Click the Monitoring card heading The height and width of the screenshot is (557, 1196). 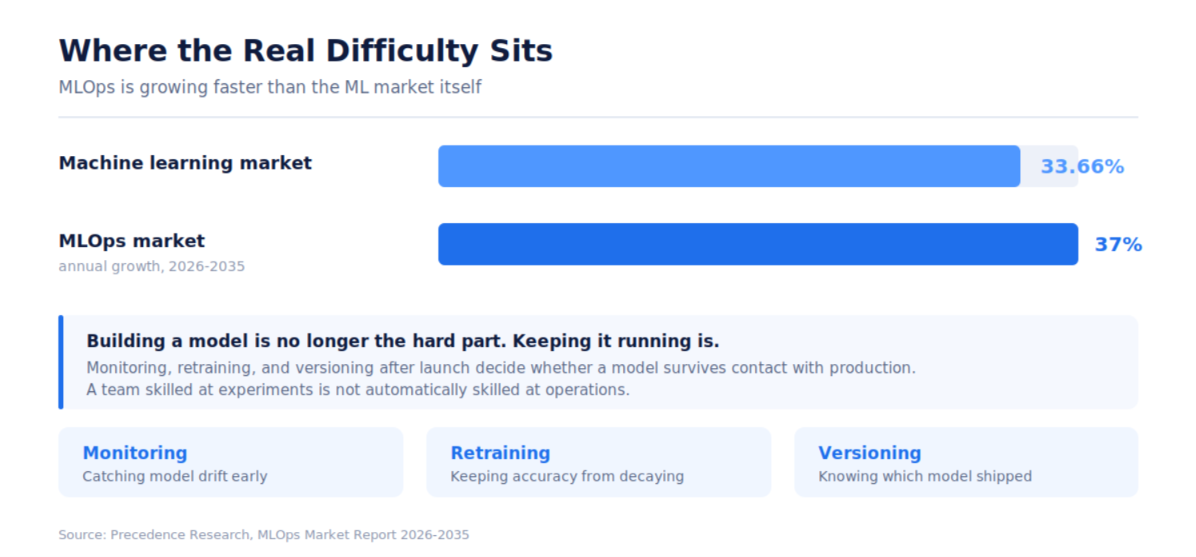[134, 453]
